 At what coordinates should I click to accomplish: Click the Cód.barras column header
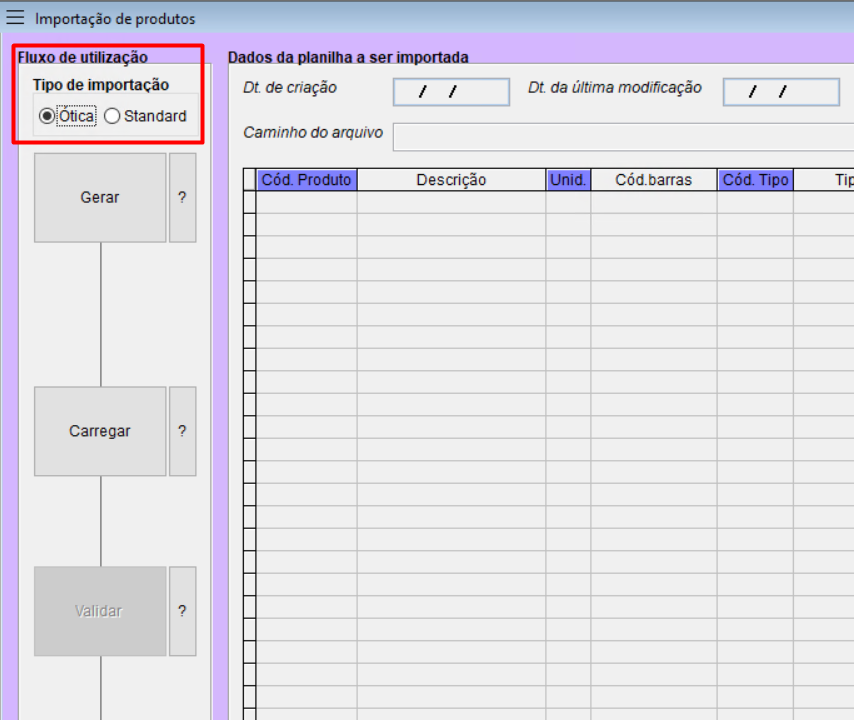[x=653, y=180]
